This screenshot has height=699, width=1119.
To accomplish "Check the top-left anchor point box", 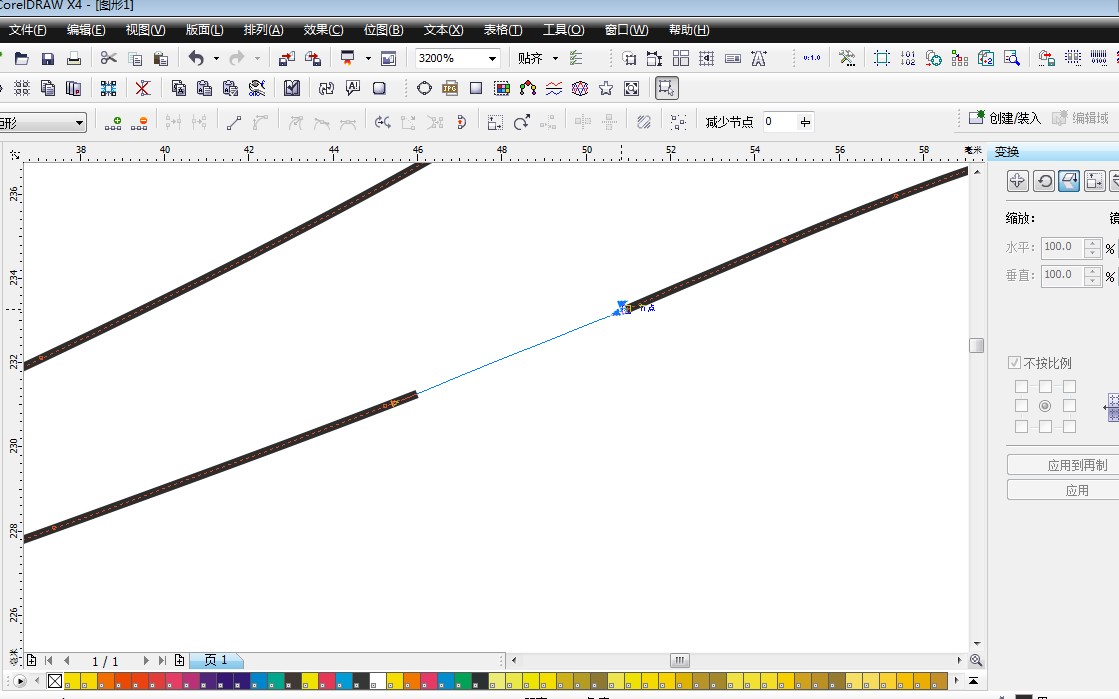I will pos(1021,386).
